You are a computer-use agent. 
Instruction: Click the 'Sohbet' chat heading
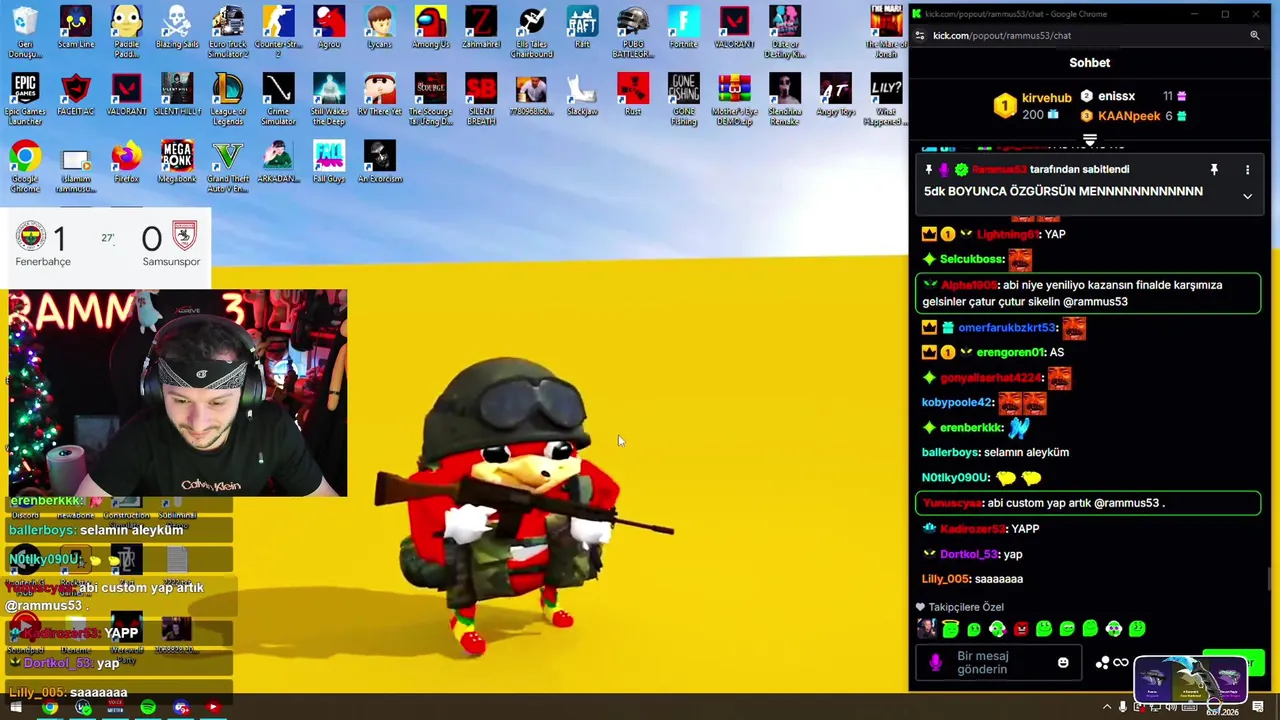point(1089,62)
